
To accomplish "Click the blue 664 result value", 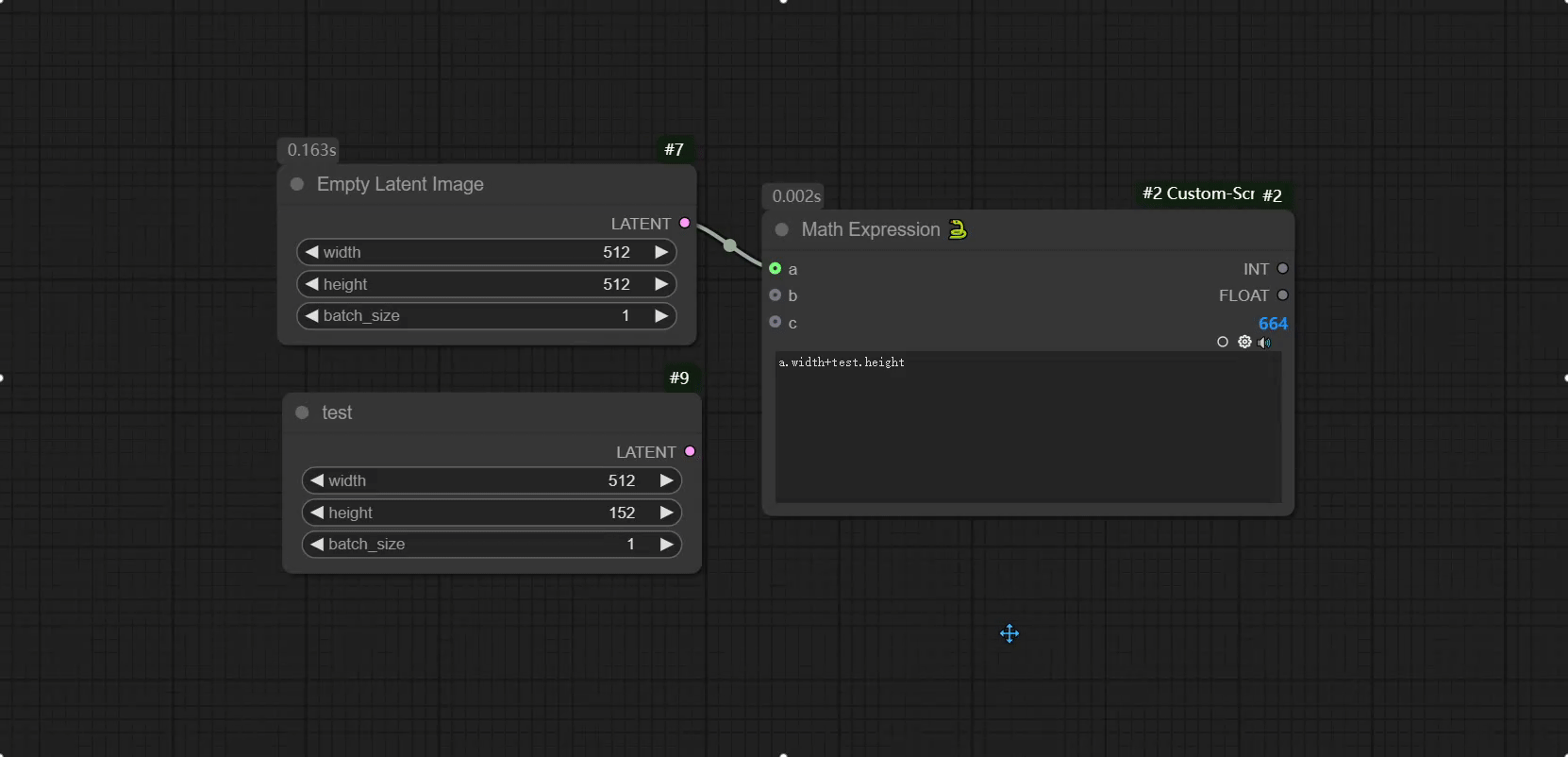I will pyautogui.click(x=1272, y=324).
